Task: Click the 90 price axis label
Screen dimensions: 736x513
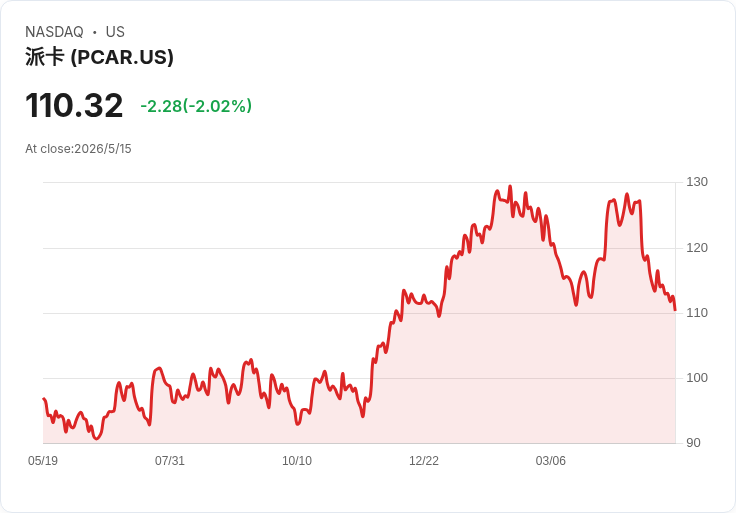Action: tap(693, 443)
